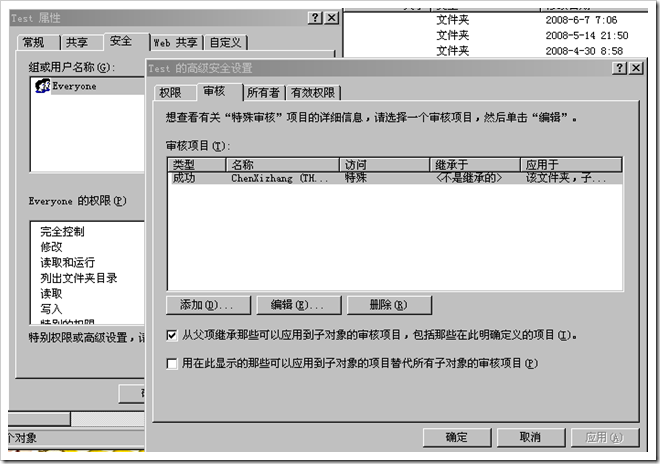Click 读取和运行 permission row
The image size is (660, 464).
(x=68, y=263)
